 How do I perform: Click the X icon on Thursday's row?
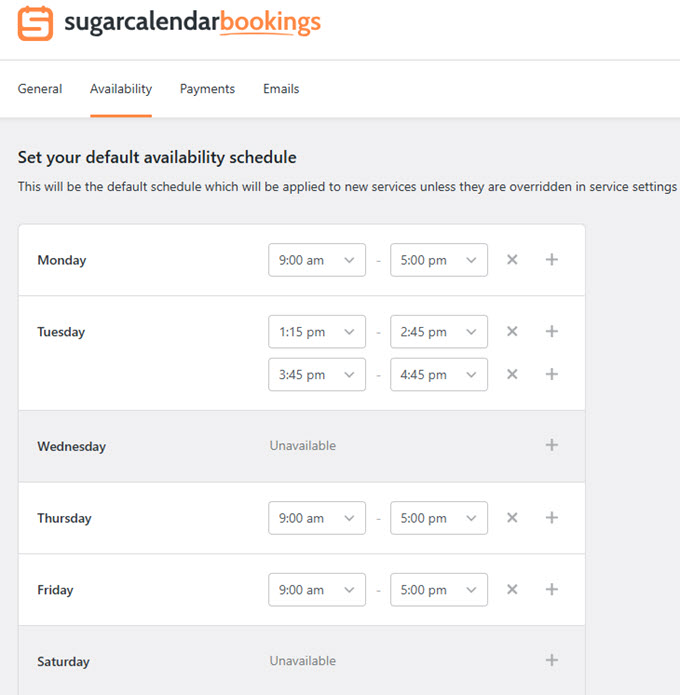coord(512,518)
